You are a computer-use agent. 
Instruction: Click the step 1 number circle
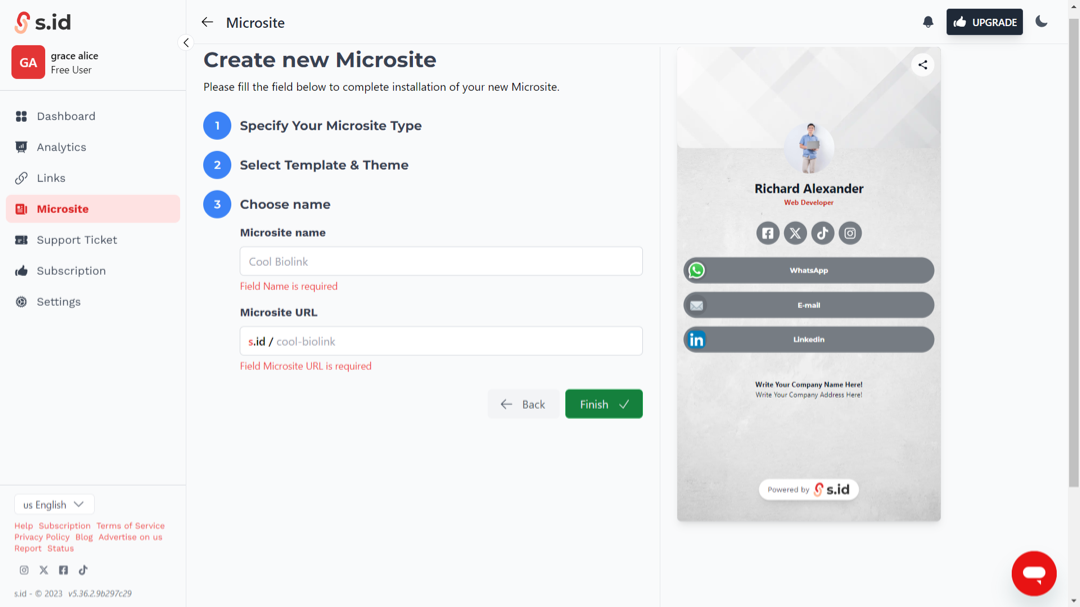(217, 125)
